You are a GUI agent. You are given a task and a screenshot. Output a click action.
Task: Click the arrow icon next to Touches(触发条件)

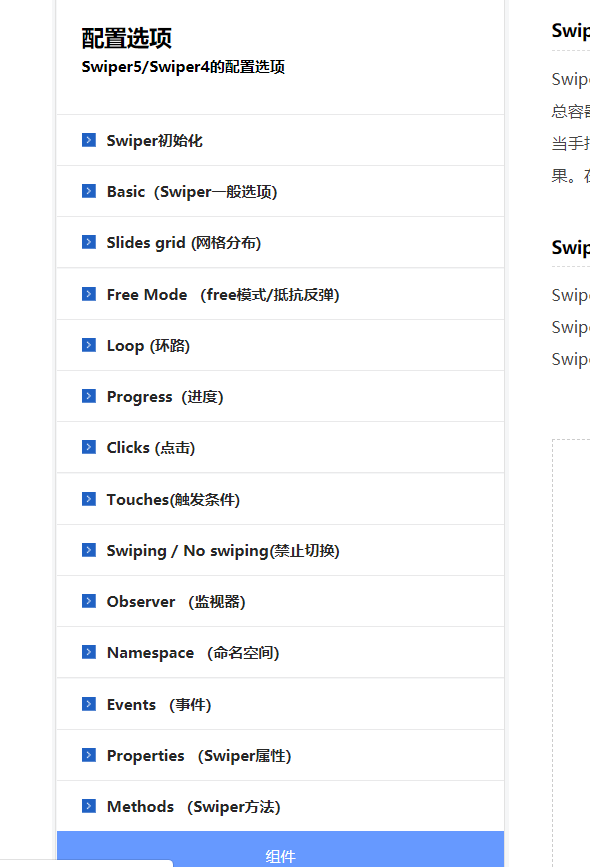(88, 499)
